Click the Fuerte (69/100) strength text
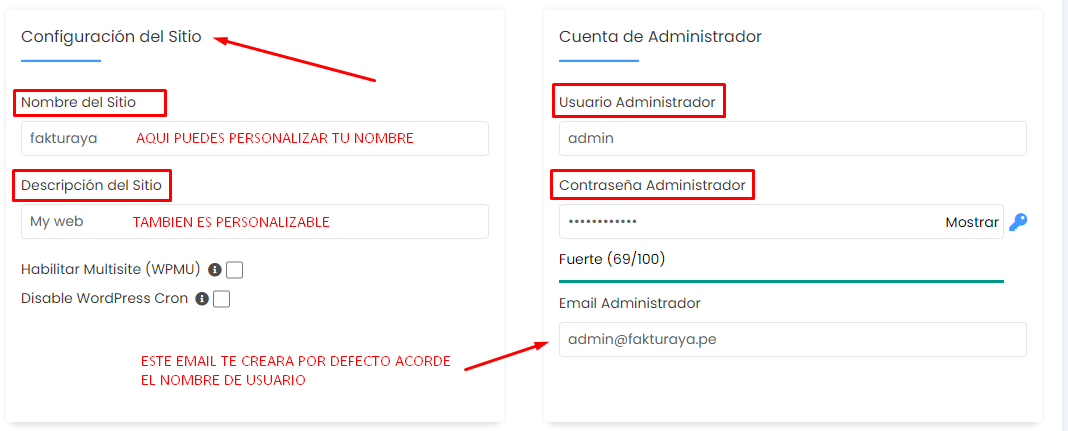 coord(612,259)
